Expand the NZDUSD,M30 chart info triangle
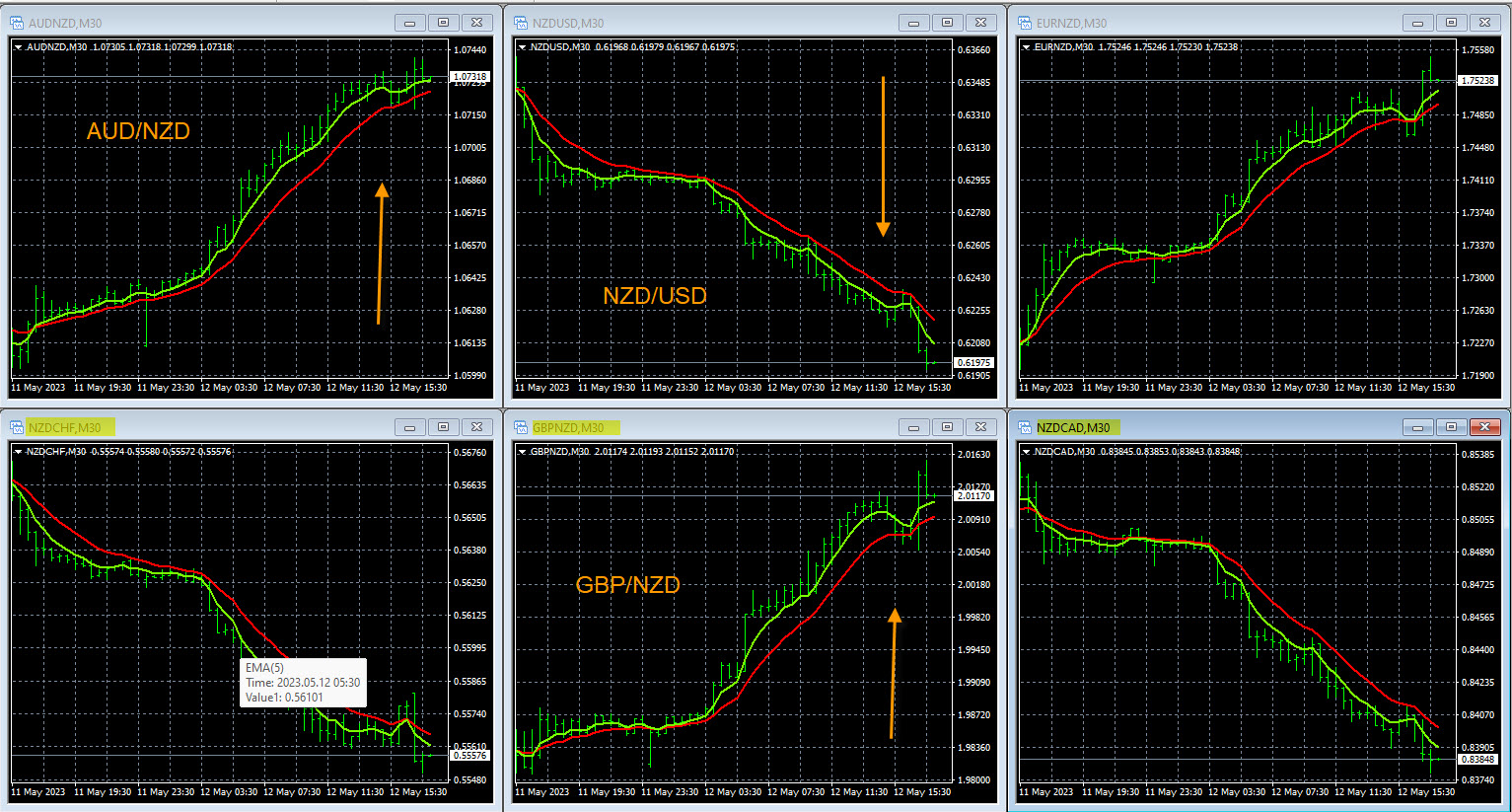Viewport: 1512px width, 812px height. click(x=523, y=46)
